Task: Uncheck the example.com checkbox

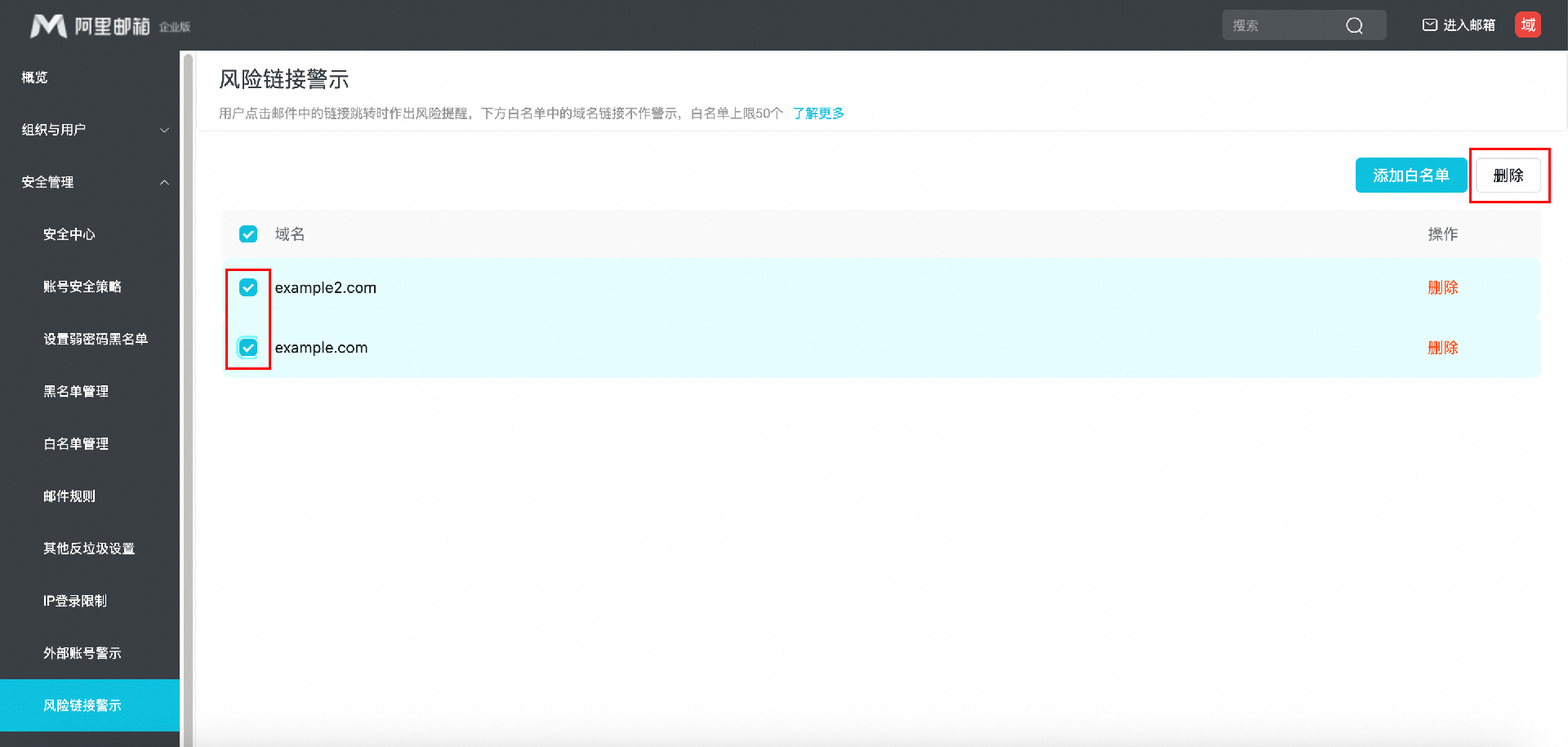Action: click(248, 348)
